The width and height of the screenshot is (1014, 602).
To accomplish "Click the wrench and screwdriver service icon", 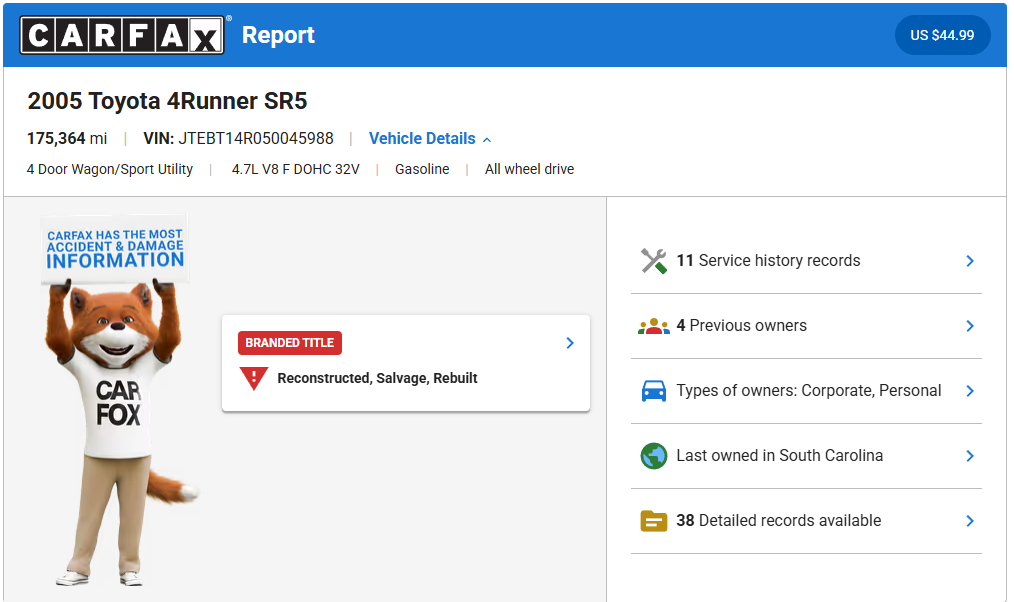I will [653, 261].
